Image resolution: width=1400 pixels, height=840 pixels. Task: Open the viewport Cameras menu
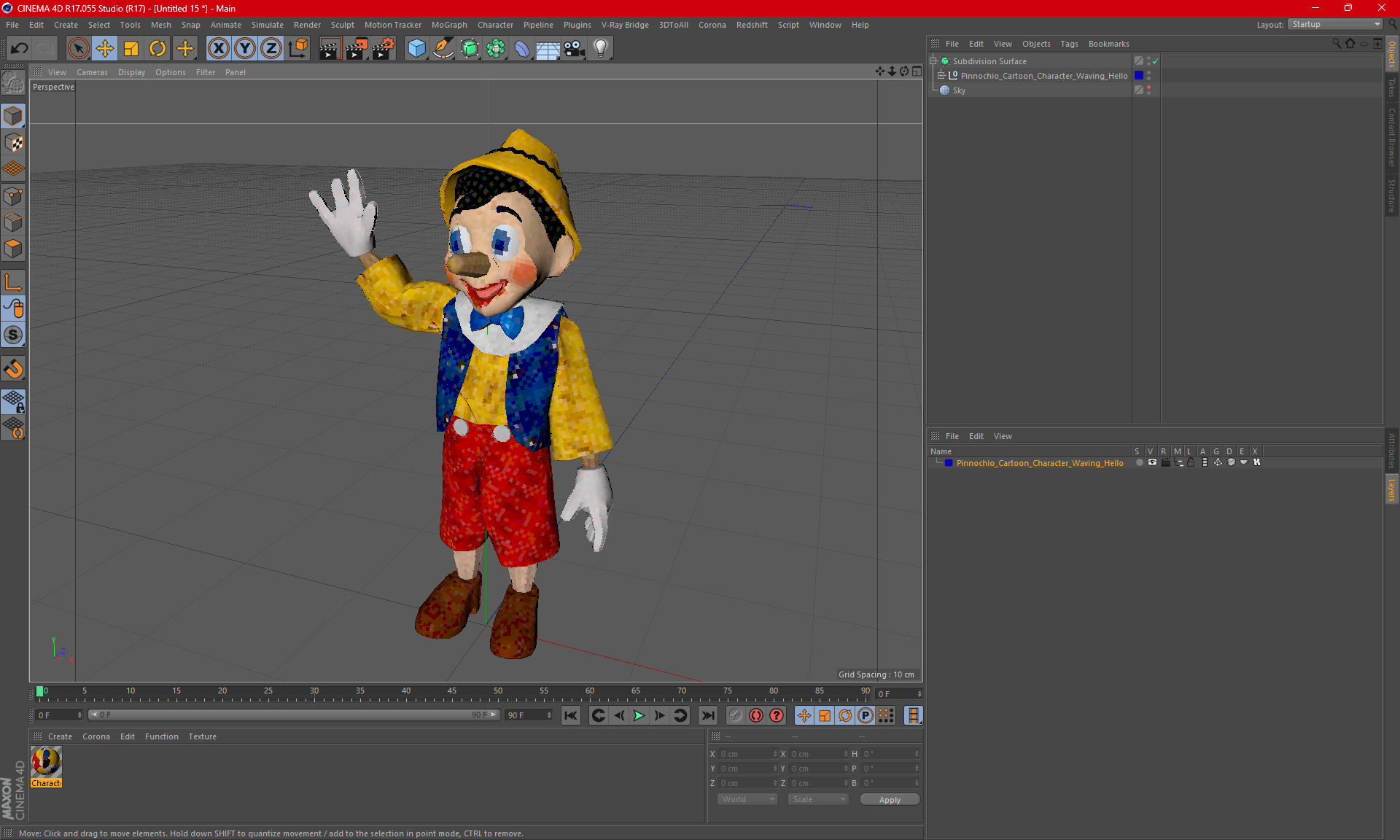(92, 72)
